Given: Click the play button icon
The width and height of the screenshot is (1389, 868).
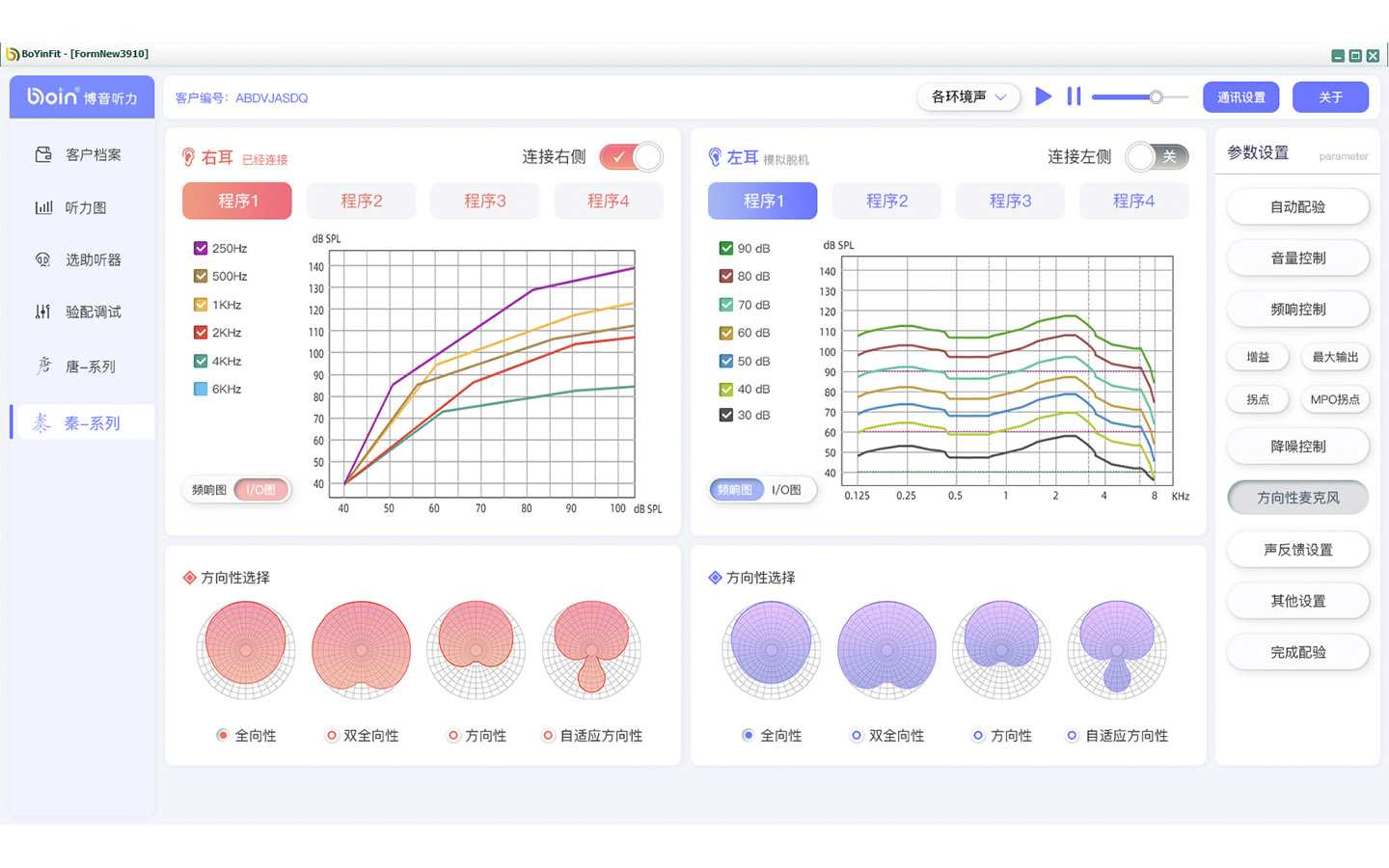Looking at the screenshot, I should point(1043,96).
